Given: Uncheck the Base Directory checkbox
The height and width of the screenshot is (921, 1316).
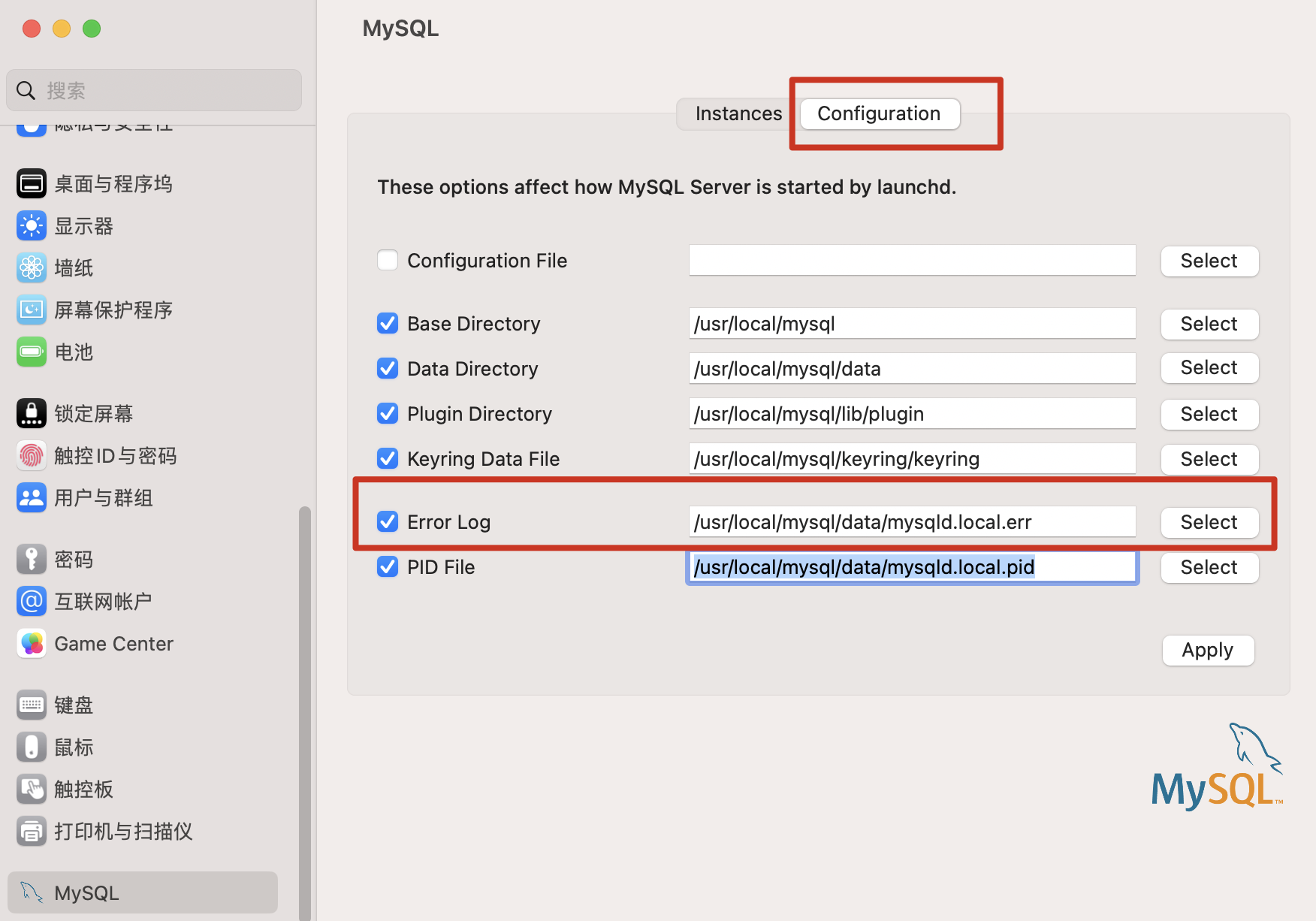Looking at the screenshot, I should pyautogui.click(x=388, y=324).
